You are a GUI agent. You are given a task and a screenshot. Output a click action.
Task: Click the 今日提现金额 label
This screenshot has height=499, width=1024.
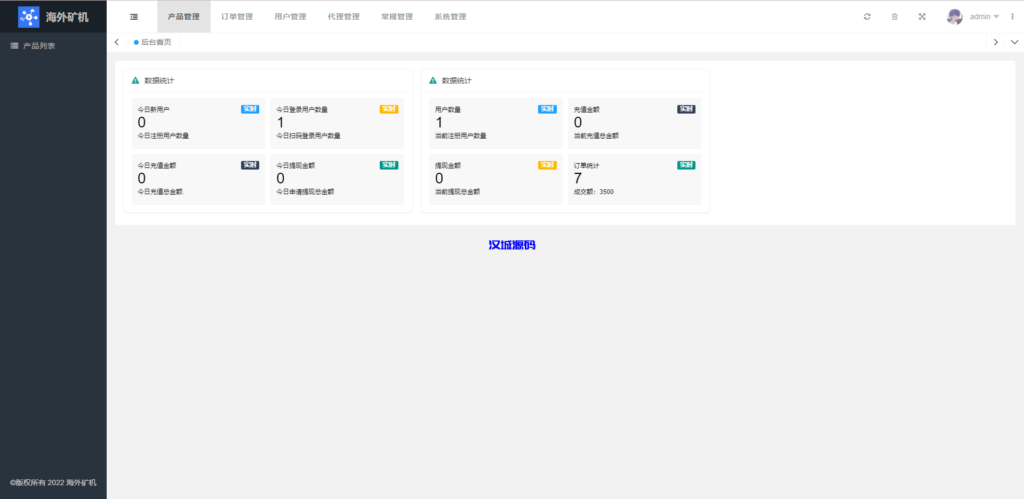click(x=296, y=166)
